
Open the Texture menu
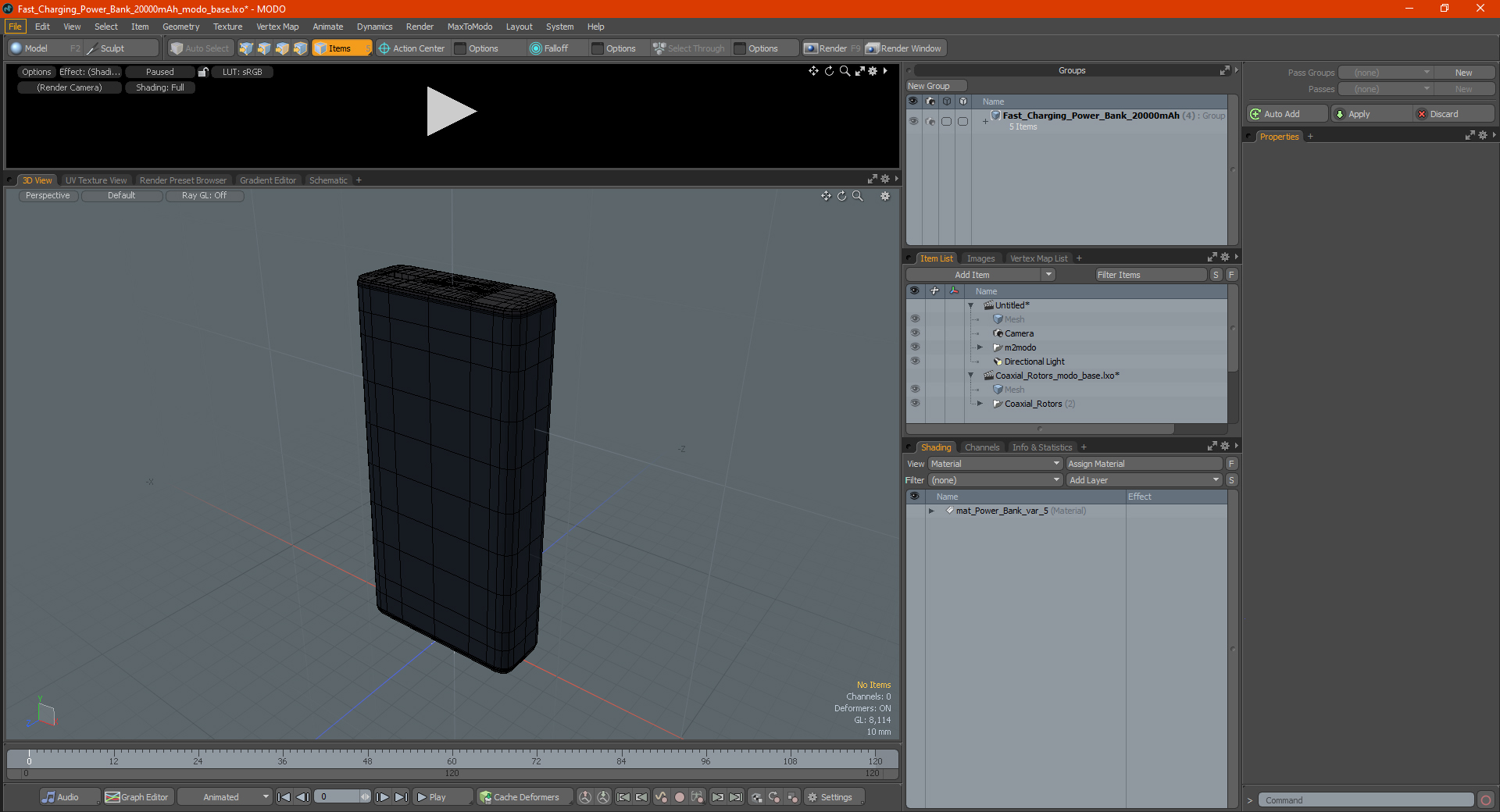228,27
